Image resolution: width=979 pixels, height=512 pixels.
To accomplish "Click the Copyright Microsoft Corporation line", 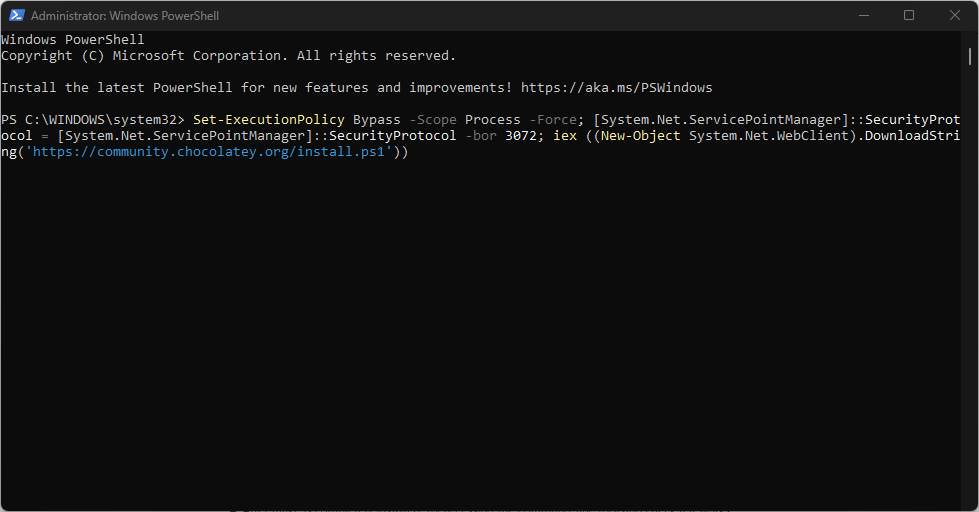I will (x=229, y=56).
